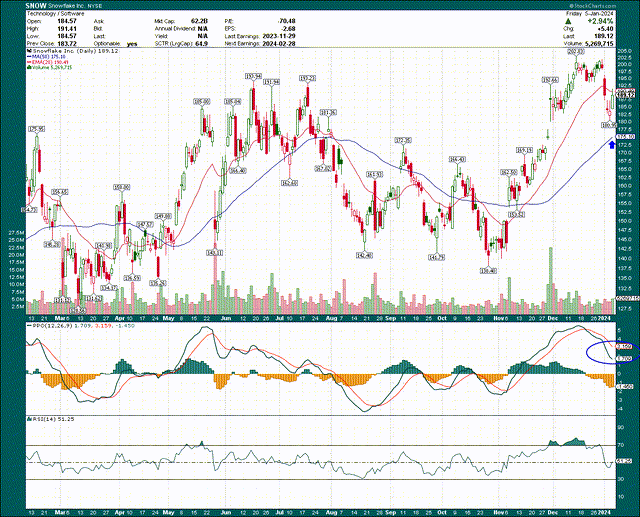Click the RSI current value tag 51.25 on right axis
Screen dimensions: 640x517
click(624, 461)
